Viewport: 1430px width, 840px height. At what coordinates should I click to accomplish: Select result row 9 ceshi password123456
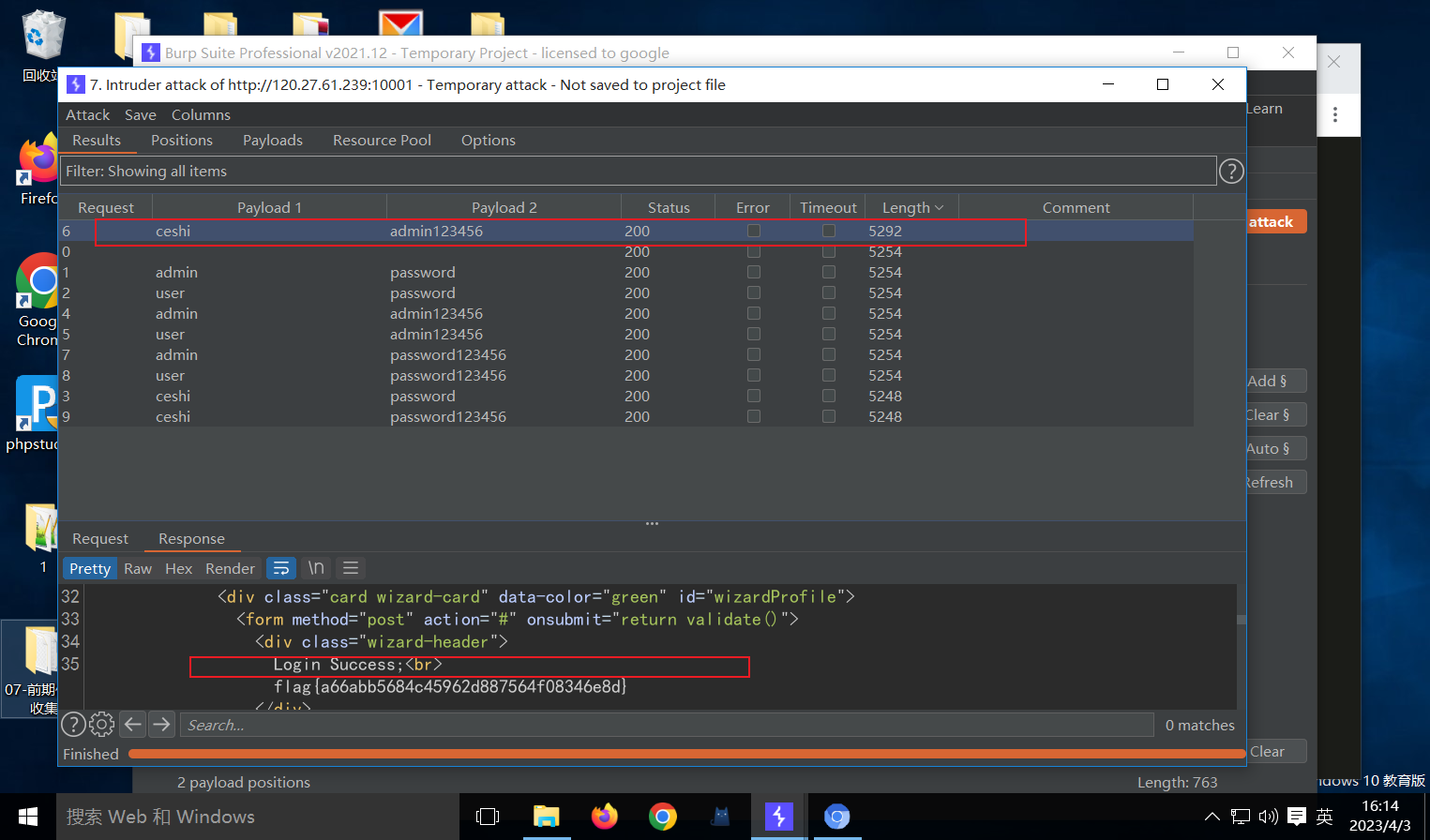coord(626,416)
